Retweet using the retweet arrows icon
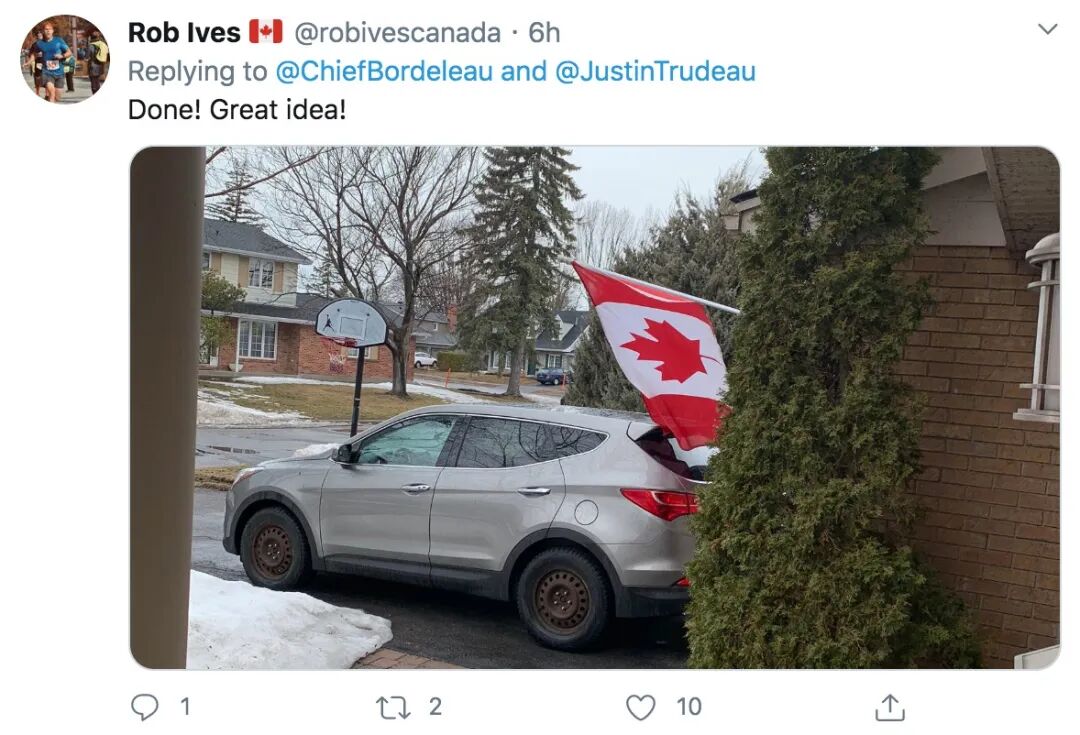The image size is (1080, 735). click(393, 707)
